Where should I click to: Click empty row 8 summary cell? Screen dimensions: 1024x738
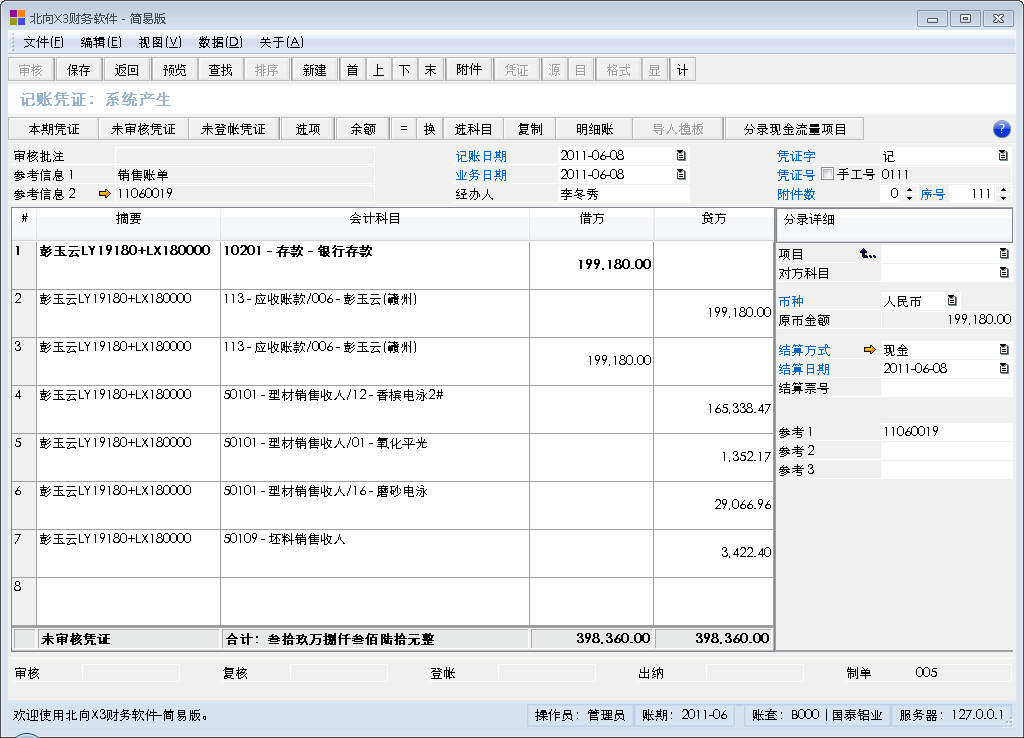point(129,602)
